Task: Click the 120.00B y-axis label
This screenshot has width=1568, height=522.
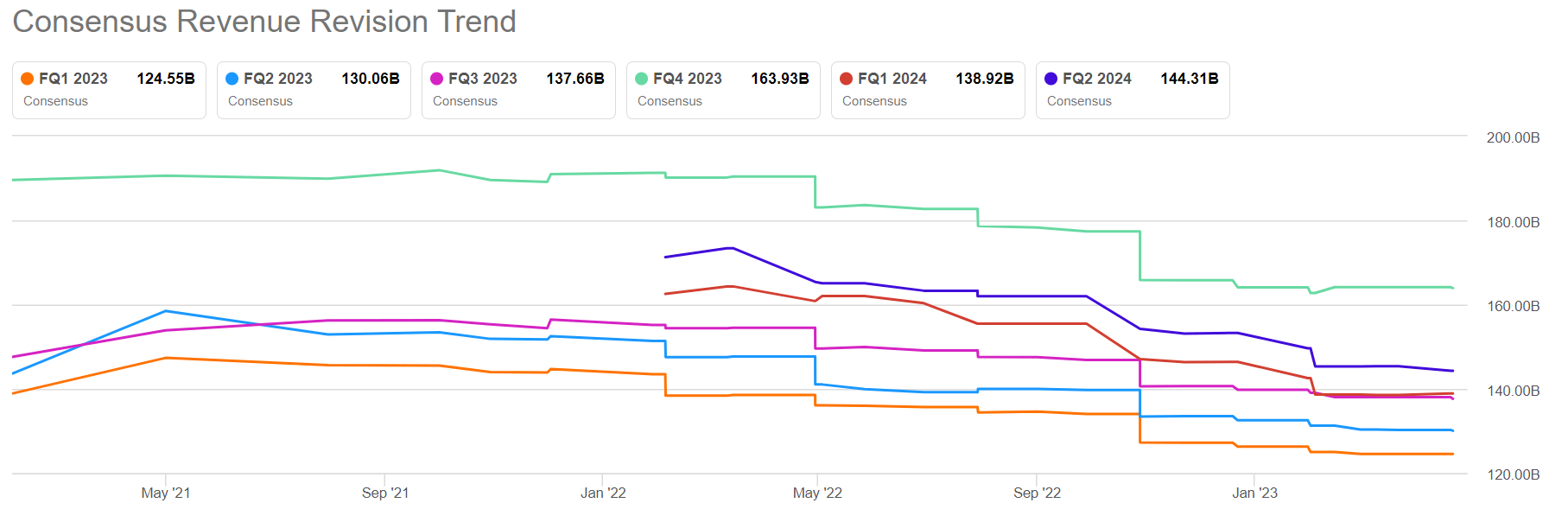Action: [1513, 474]
